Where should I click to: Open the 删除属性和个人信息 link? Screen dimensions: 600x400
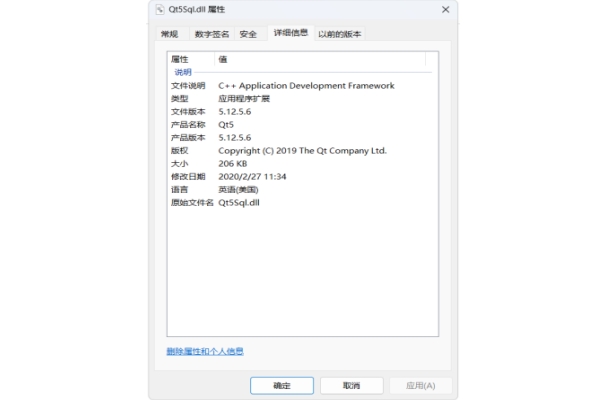[x=205, y=351]
